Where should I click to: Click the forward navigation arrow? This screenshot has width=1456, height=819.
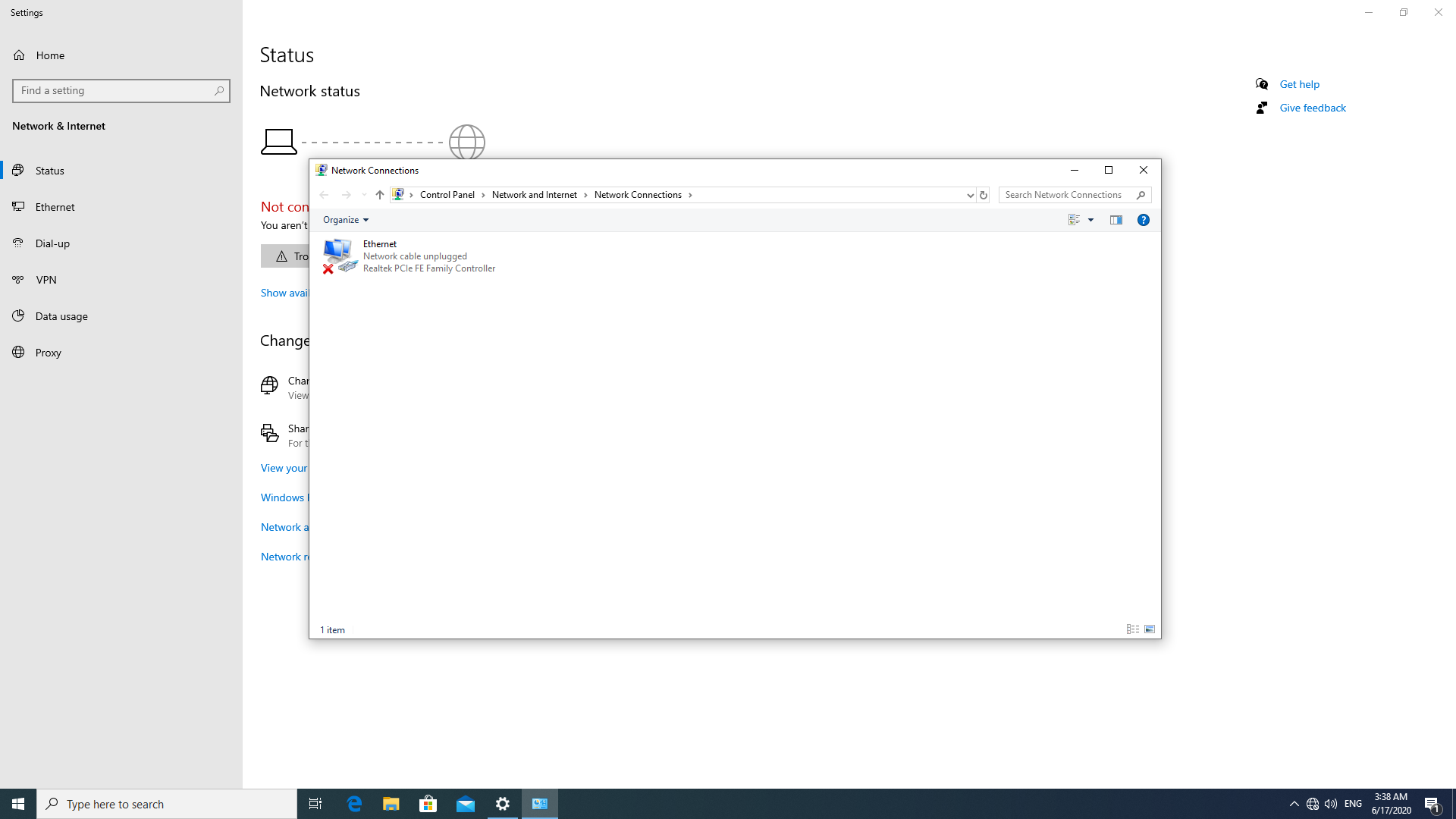click(346, 195)
